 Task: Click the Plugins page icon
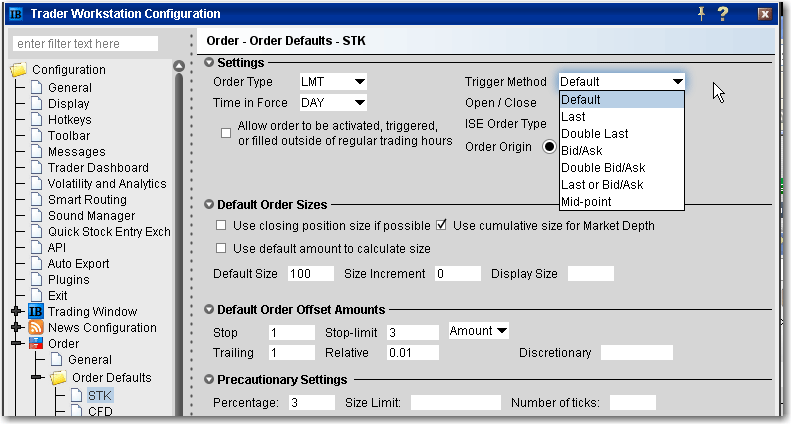coord(36,280)
